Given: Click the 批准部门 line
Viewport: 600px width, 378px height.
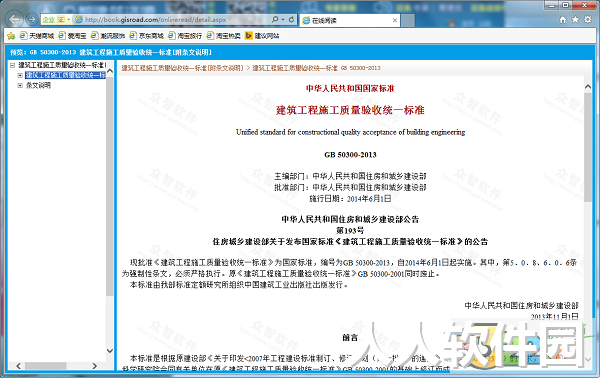Looking at the screenshot, I should coord(350,187).
